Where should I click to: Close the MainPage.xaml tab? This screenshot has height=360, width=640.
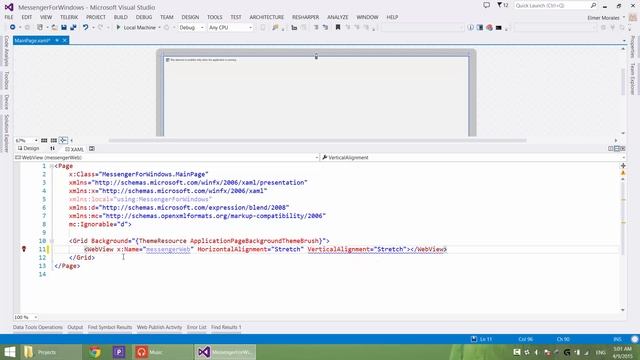click(64, 40)
